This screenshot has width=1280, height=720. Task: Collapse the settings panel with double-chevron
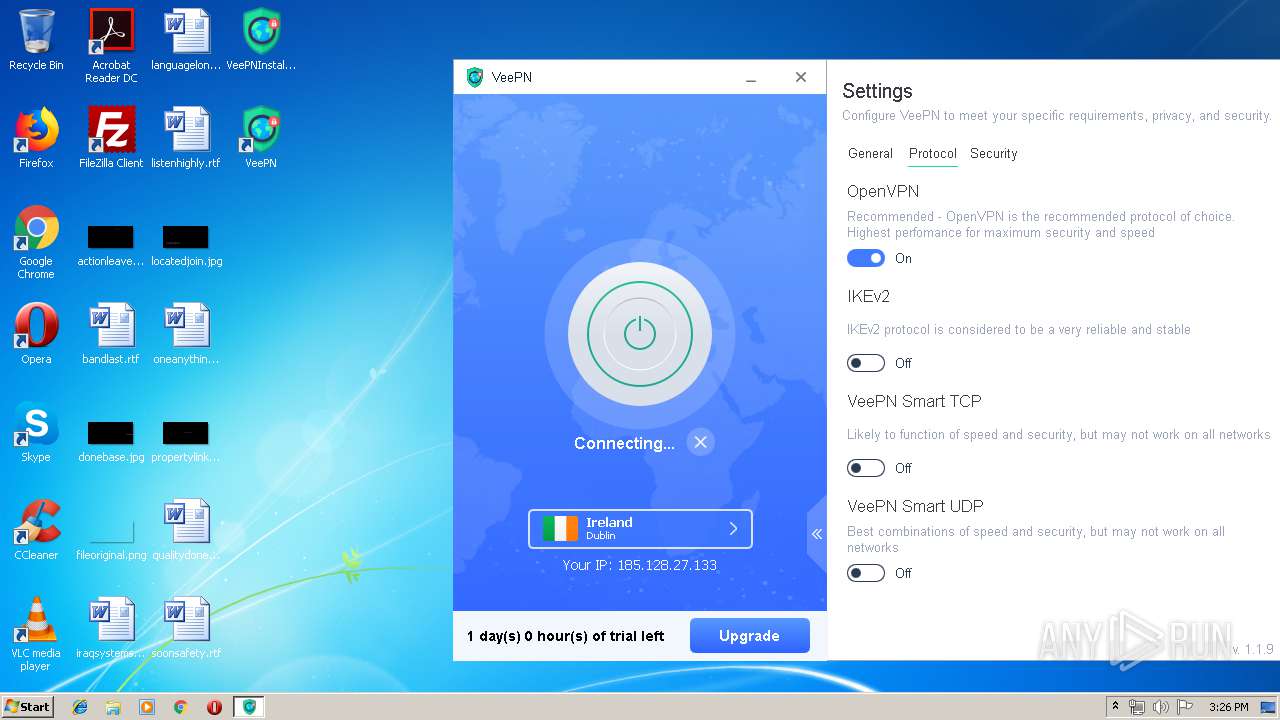tap(817, 534)
